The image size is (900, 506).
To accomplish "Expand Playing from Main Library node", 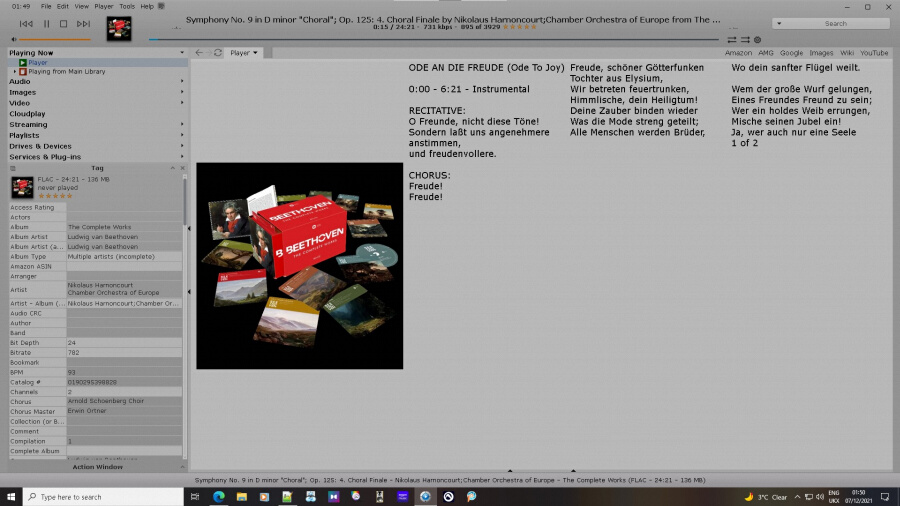I will pyautogui.click(x=15, y=72).
